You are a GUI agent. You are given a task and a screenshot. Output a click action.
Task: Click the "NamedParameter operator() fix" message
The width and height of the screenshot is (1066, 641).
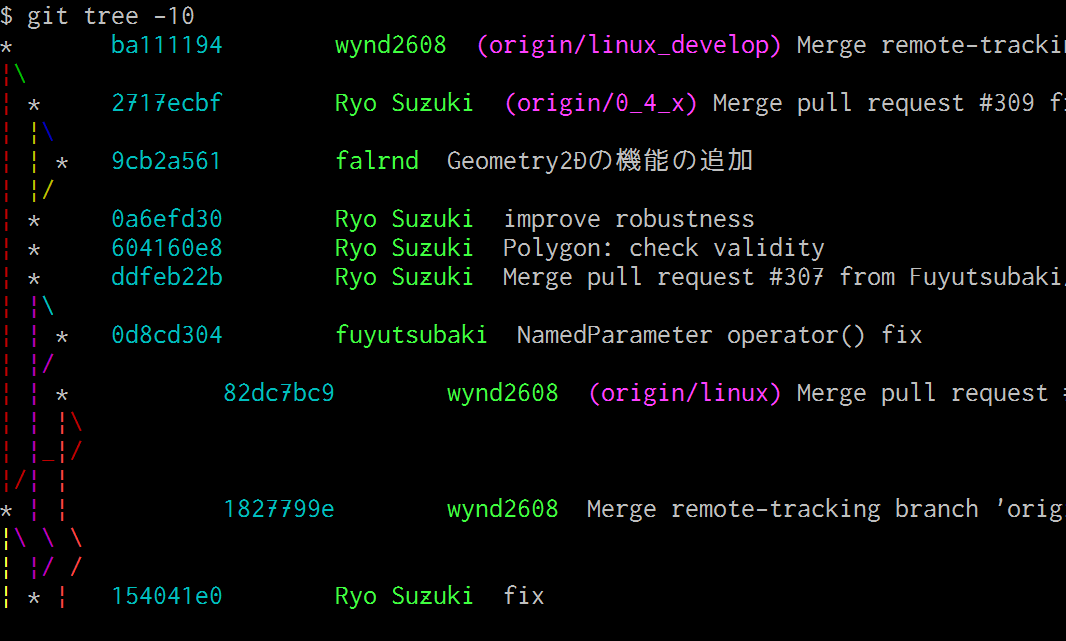click(719, 335)
